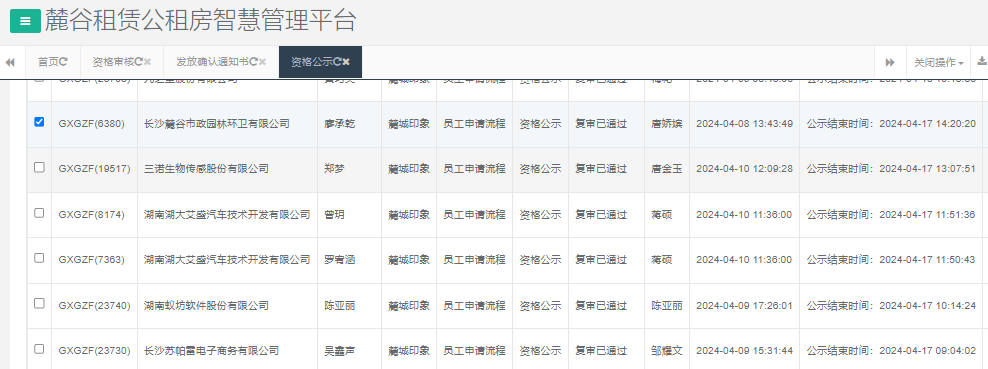
Task: Click 员工申请流程 in the 廖承乾 row
Action: click(x=474, y=124)
